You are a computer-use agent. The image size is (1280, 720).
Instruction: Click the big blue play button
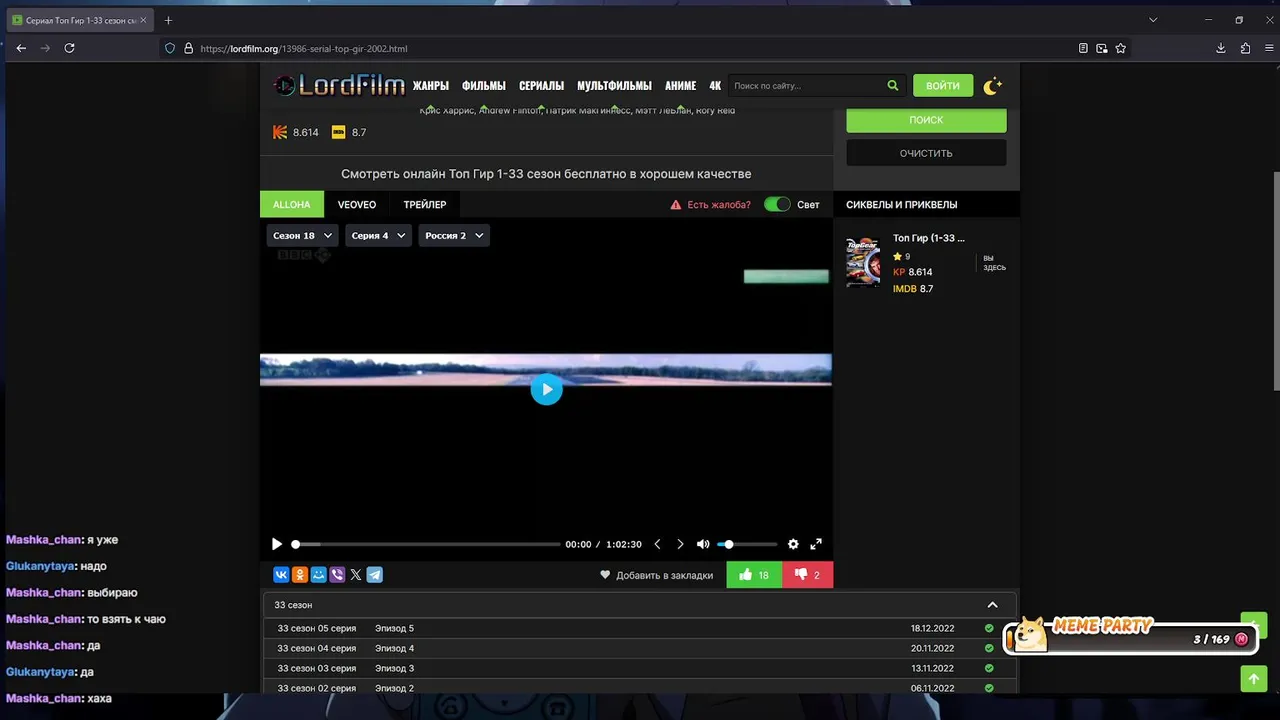coord(546,389)
